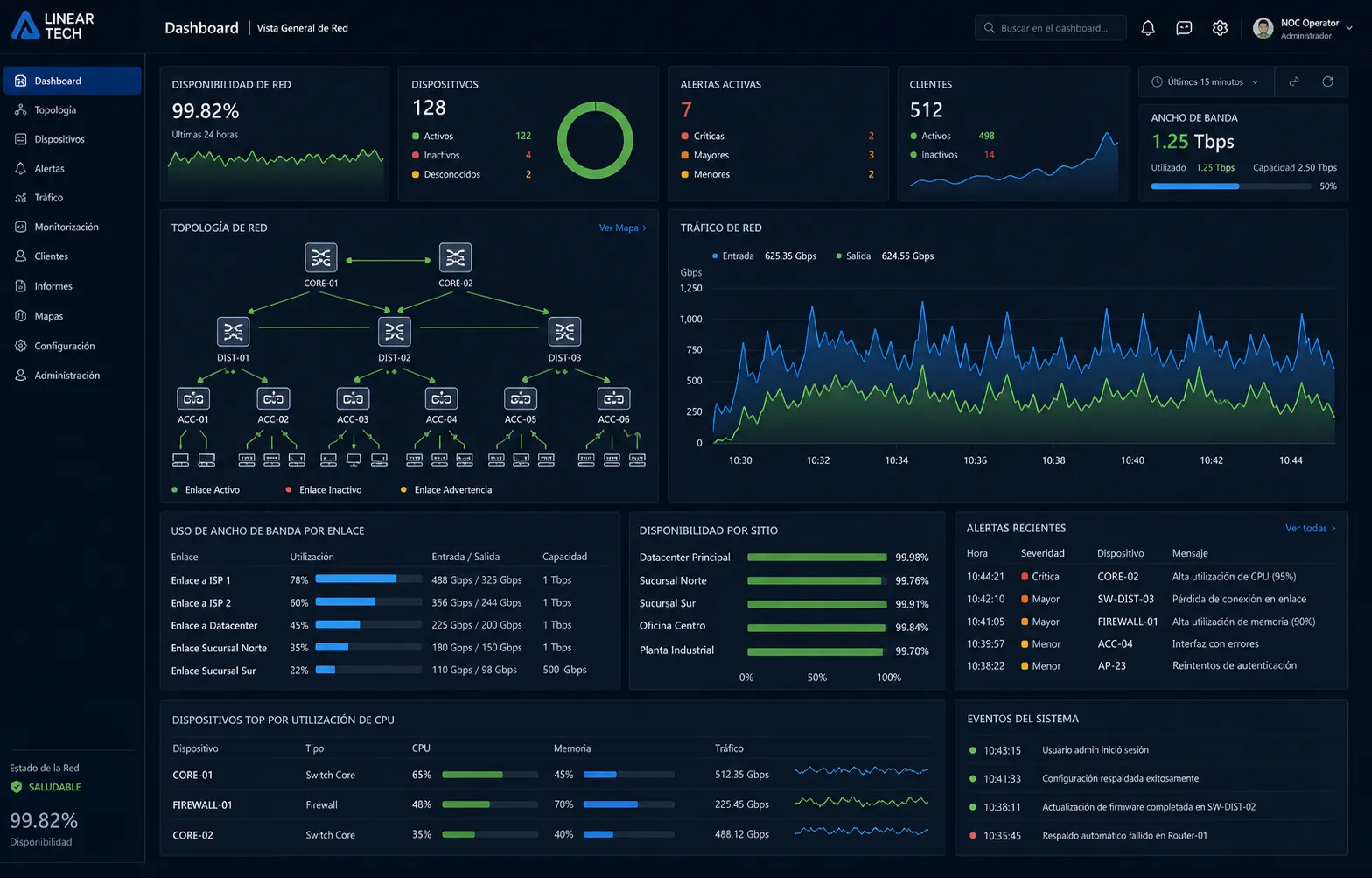Select the ACC-03 access switch icon
The width and height of the screenshot is (1372, 878).
[x=353, y=398]
